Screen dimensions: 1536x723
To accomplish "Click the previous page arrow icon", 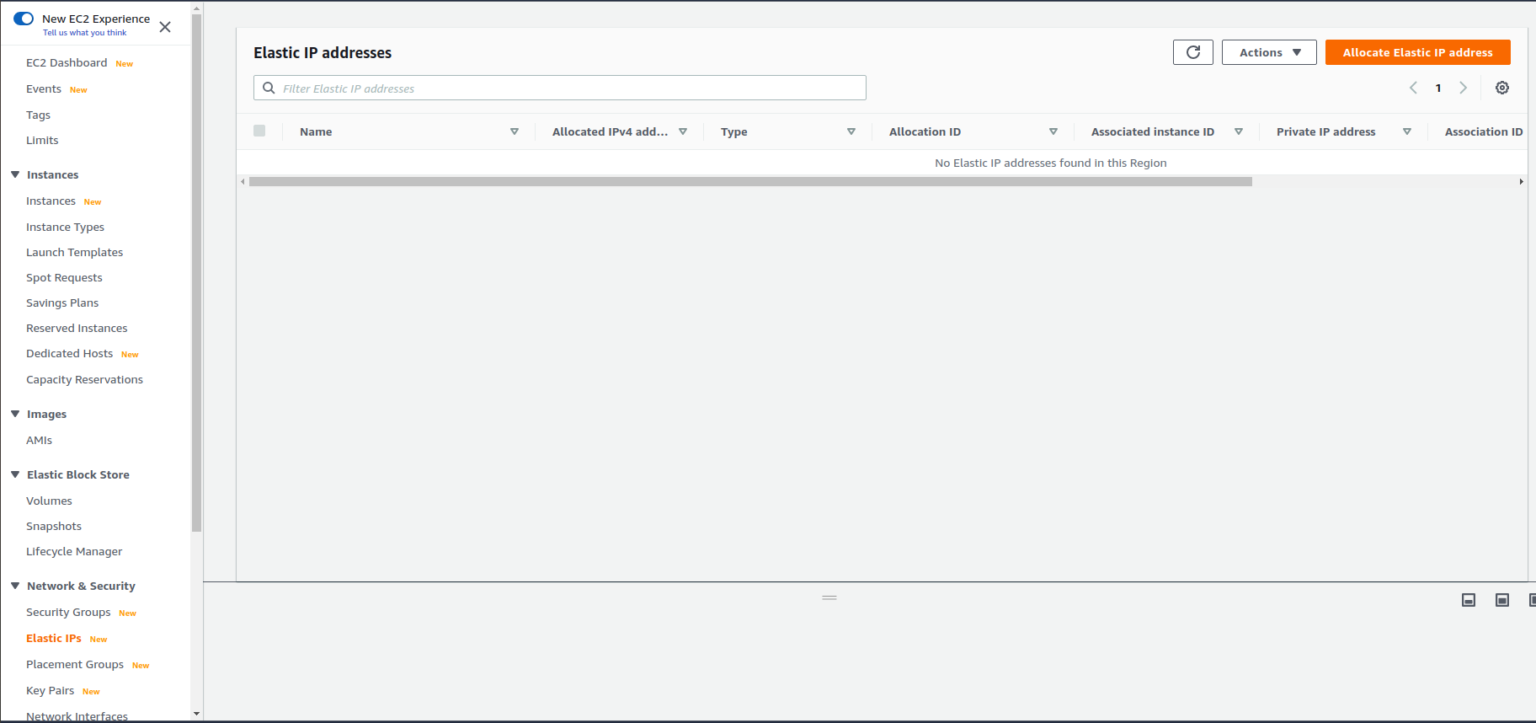I will pos(1413,87).
